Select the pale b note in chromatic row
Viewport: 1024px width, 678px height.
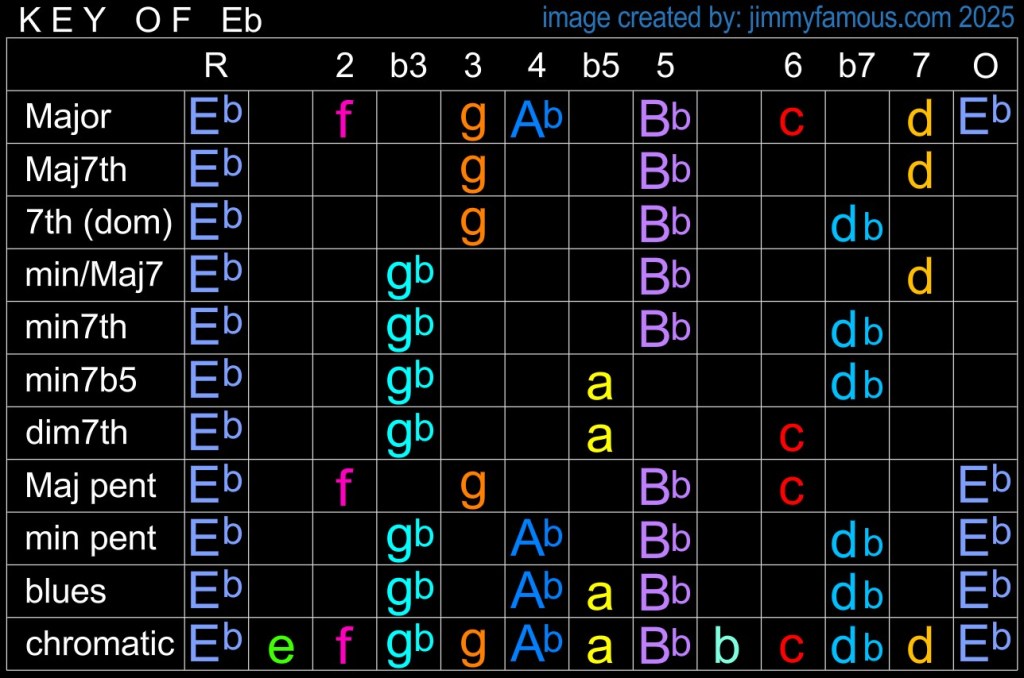pos(729,645)
